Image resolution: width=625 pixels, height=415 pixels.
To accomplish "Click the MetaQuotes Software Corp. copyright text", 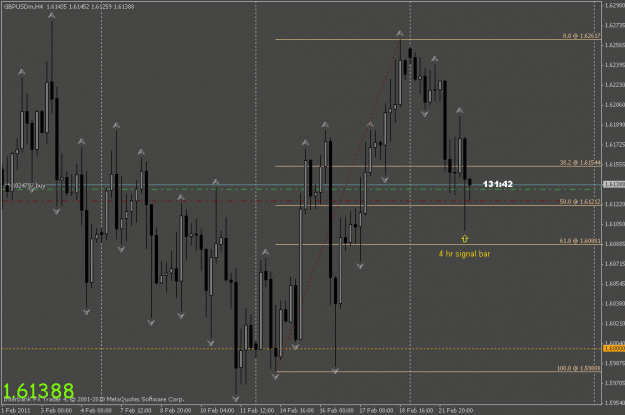I will (x=94, y=399).
